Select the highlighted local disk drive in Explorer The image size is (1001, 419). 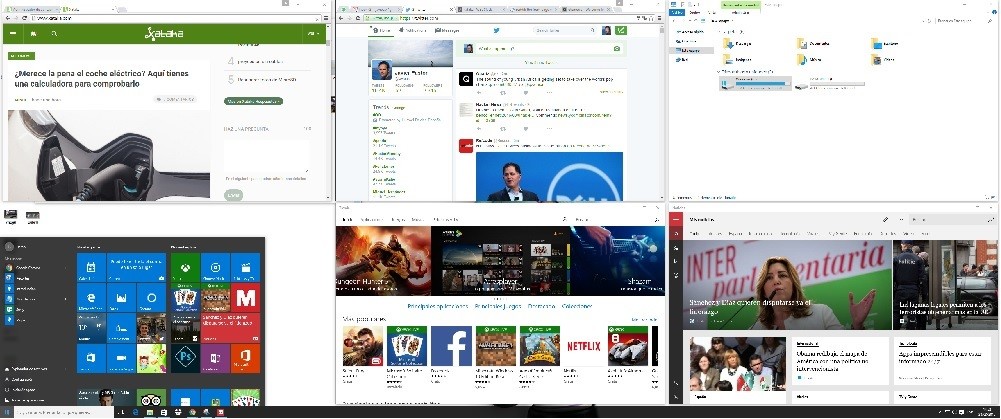point(755,84)
